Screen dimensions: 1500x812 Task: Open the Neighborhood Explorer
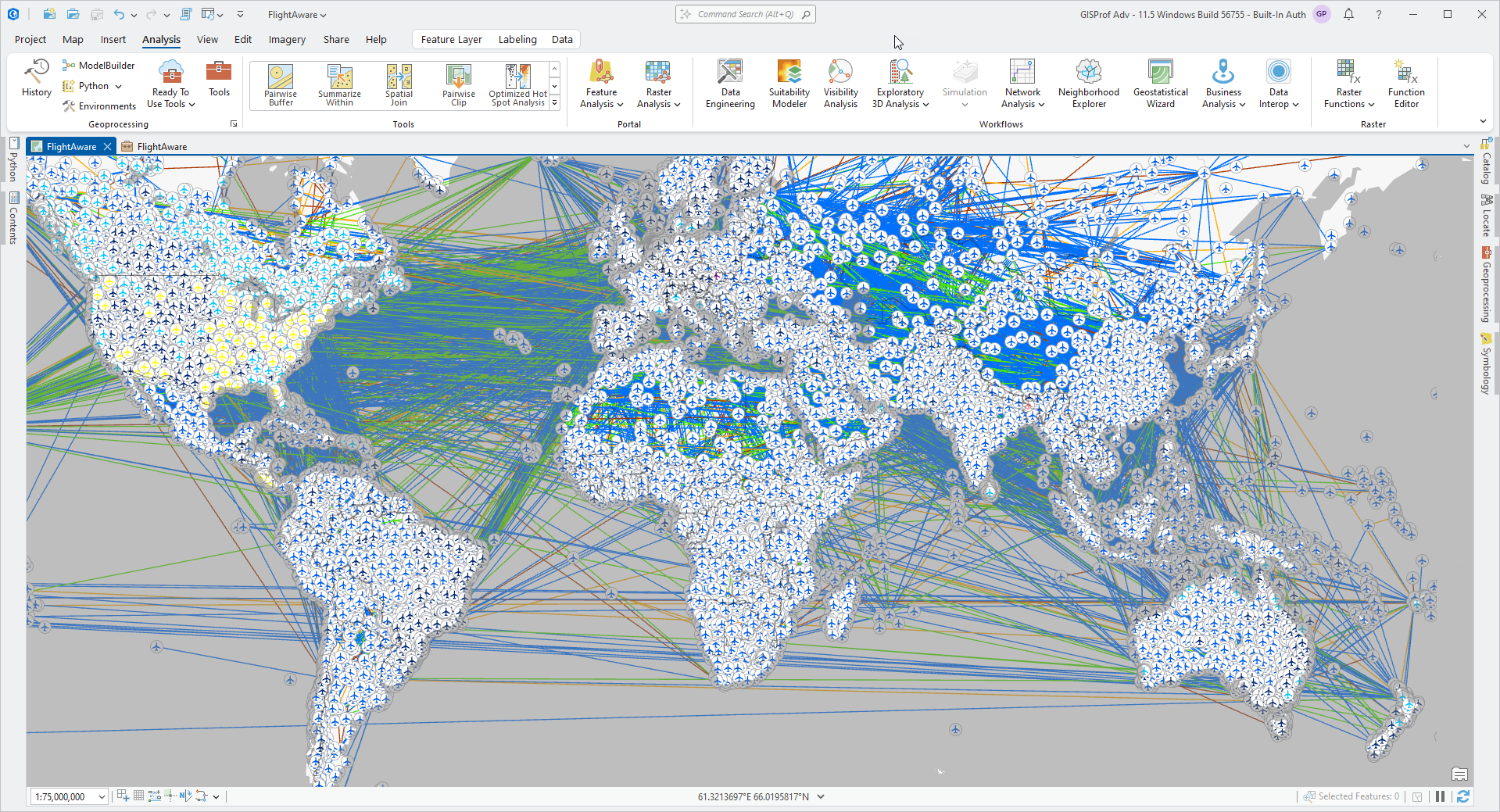(x=1088, y=84)
